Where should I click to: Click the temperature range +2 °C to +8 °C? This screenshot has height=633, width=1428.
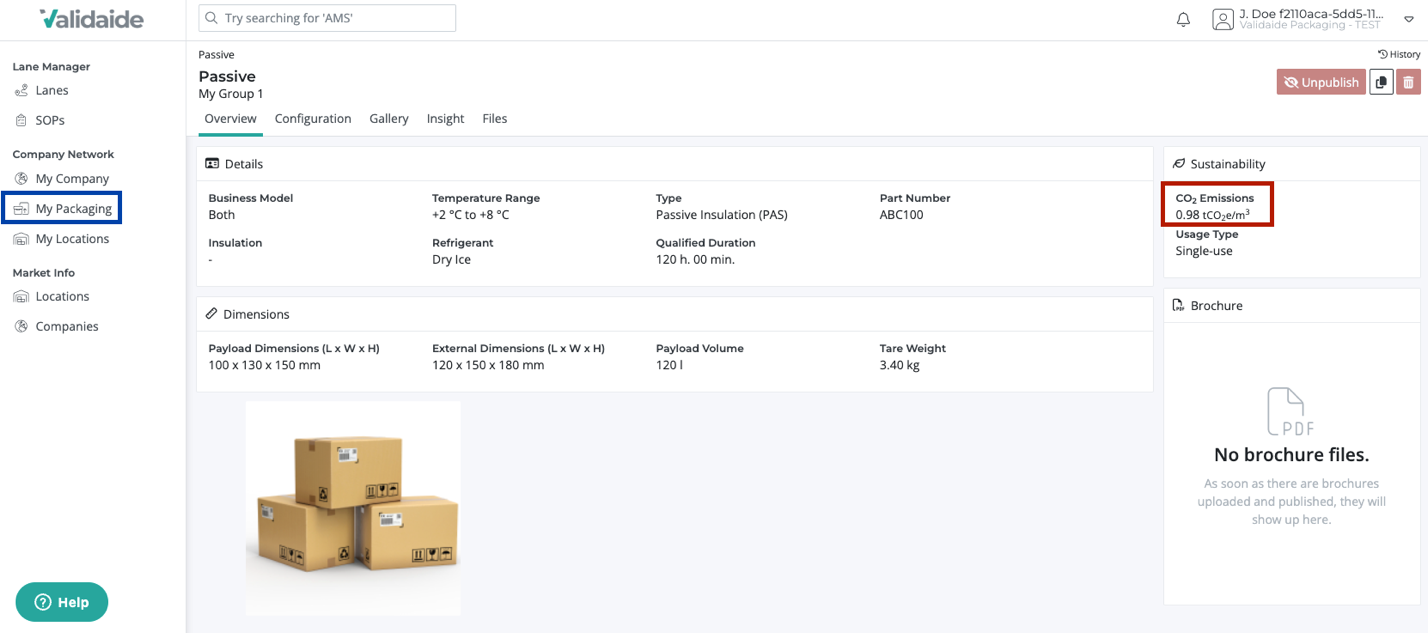[471, 215]
